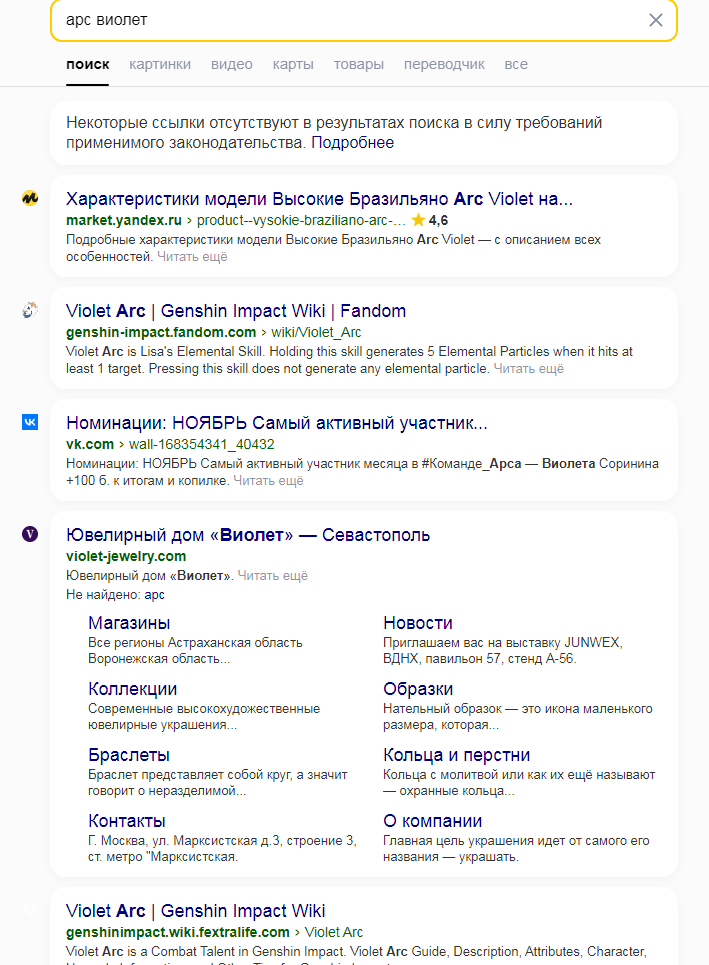Screen dimensions: 709x965
Task: Click the Genshin Fandom wiki favicon
Action: 30,310
